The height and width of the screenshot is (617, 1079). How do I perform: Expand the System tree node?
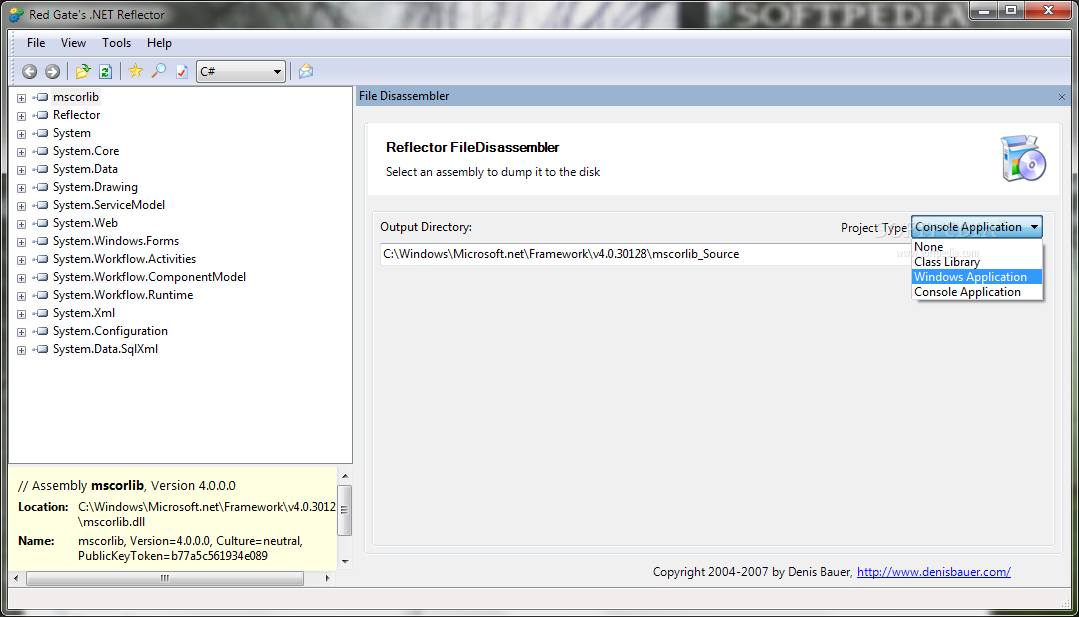[x=21, y=133]
